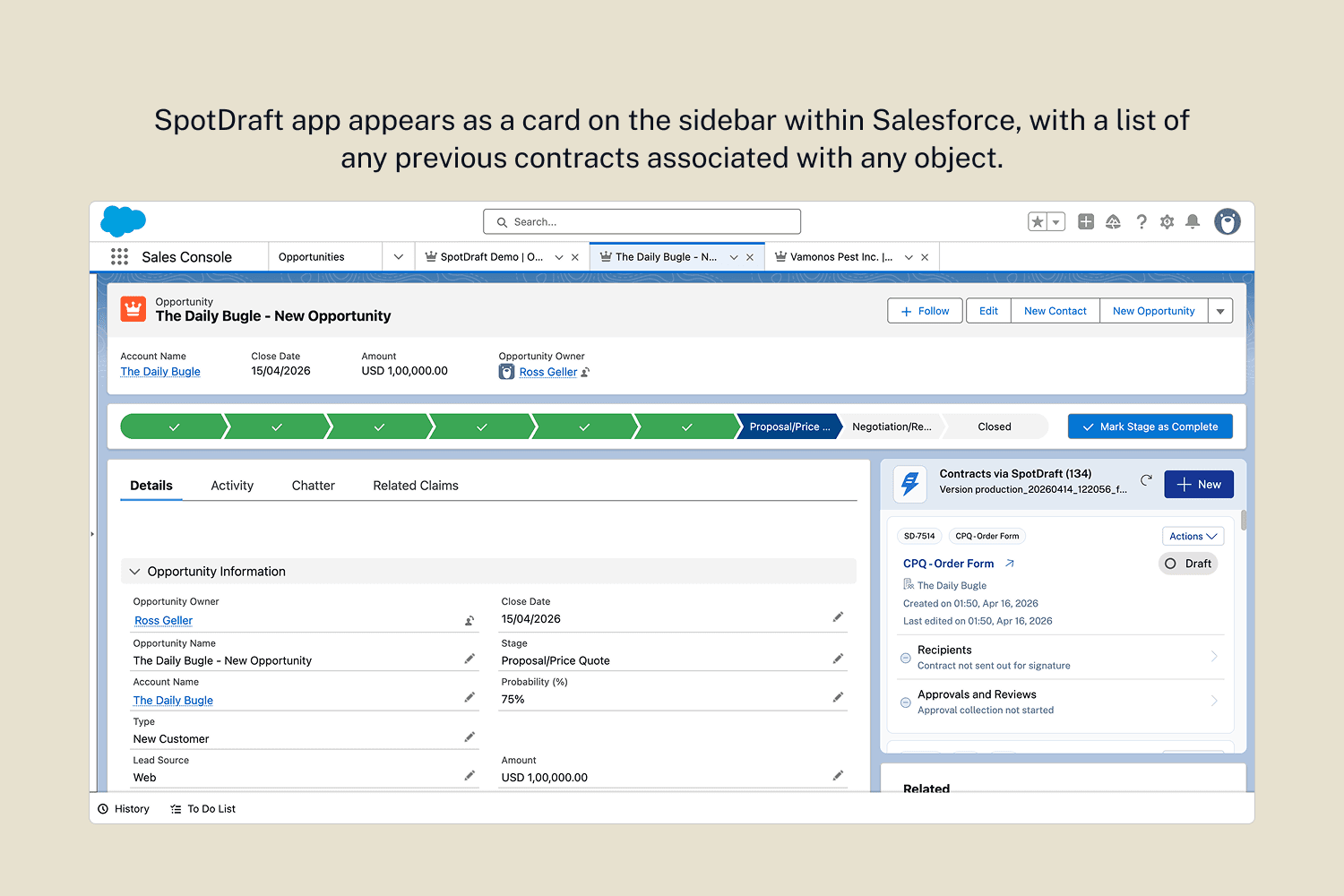Refresh the Contracts via SpotDraft list

click(1146, 481)
